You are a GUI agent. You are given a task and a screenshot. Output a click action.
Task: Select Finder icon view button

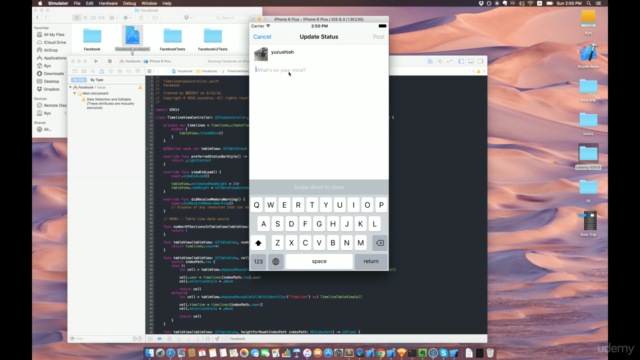[x=77, y=18]
